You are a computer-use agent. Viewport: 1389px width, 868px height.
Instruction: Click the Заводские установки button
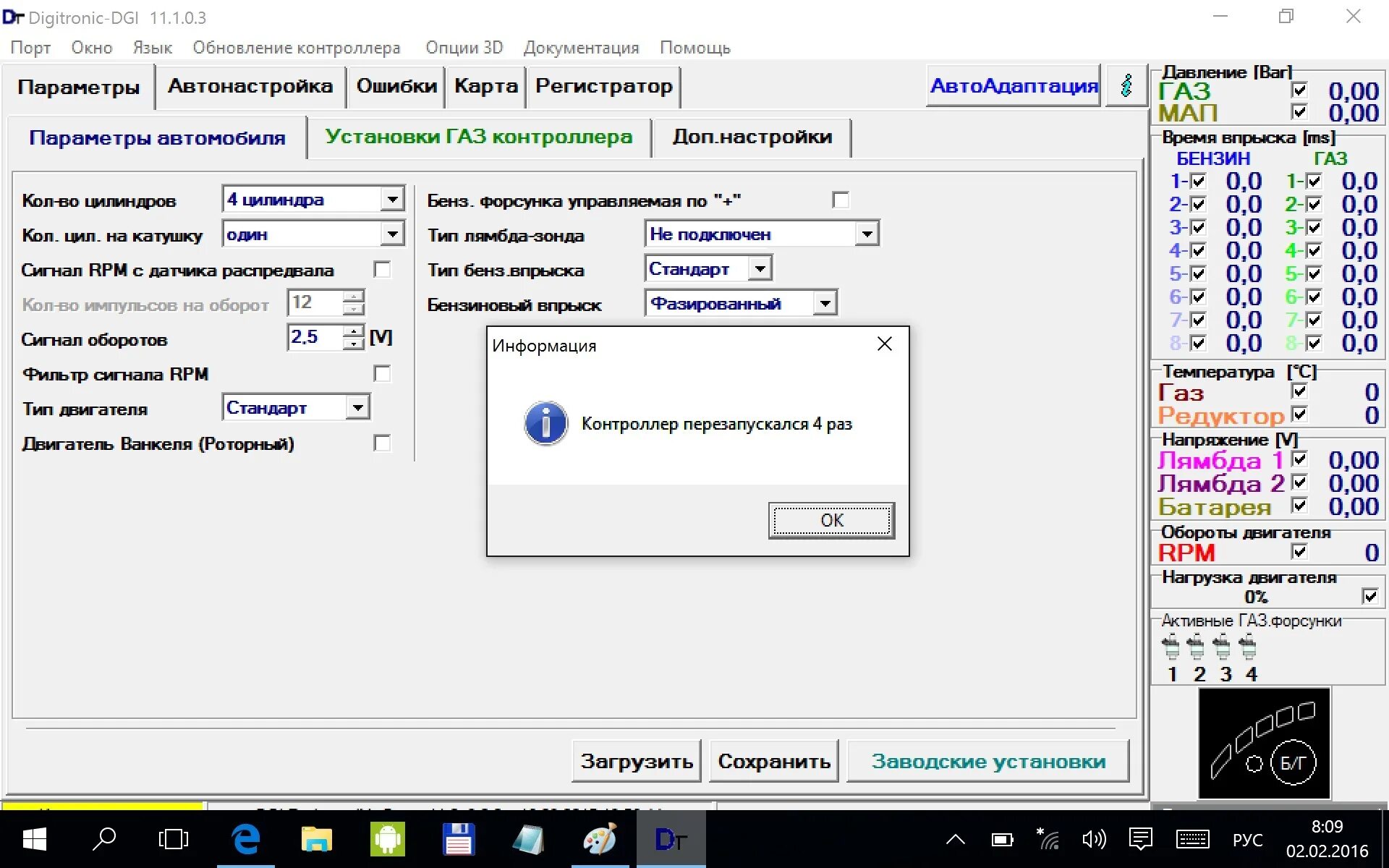(987, 761)
